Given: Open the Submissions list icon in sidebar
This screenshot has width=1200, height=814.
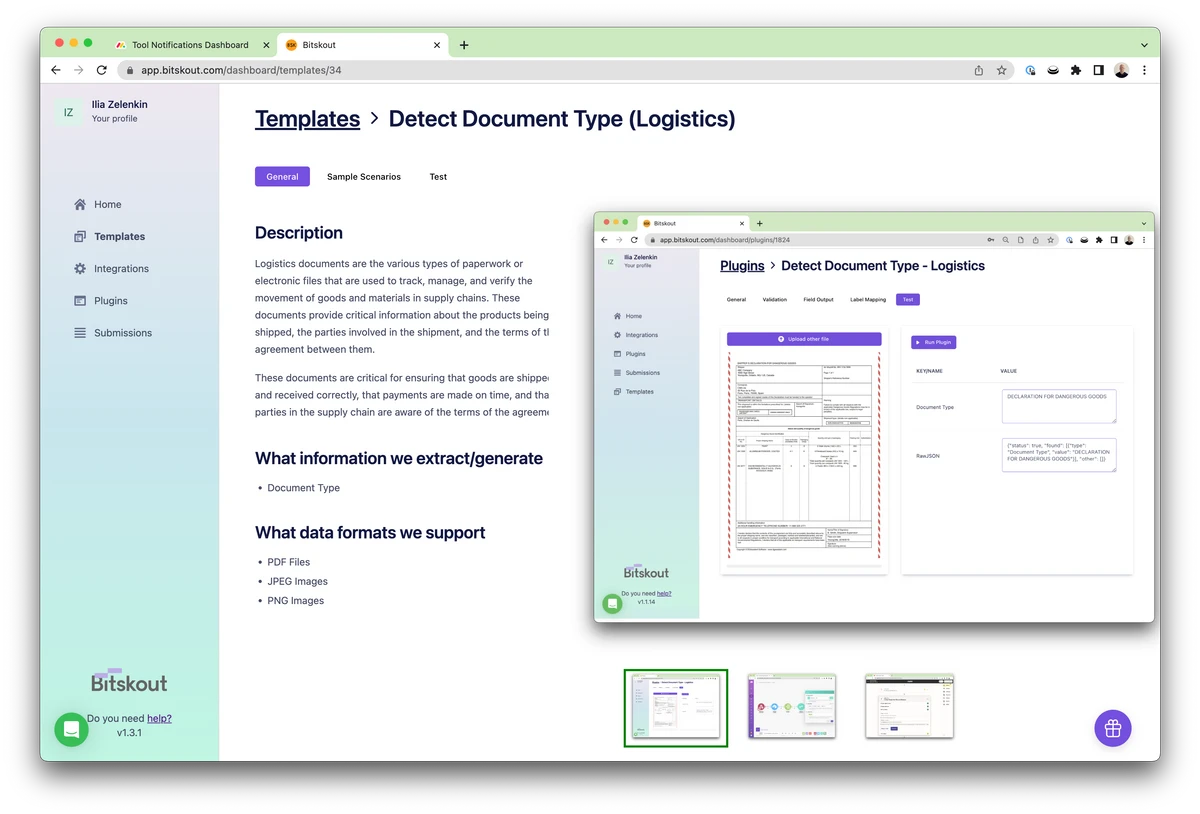Looking at the screenshot, I should [x=80, y=332].
